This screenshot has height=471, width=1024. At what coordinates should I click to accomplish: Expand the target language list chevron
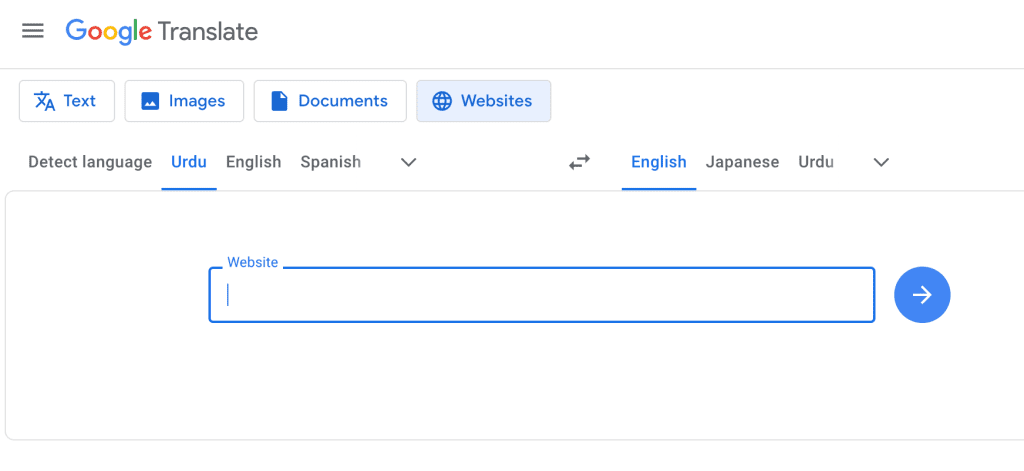(x=881, y=162)
